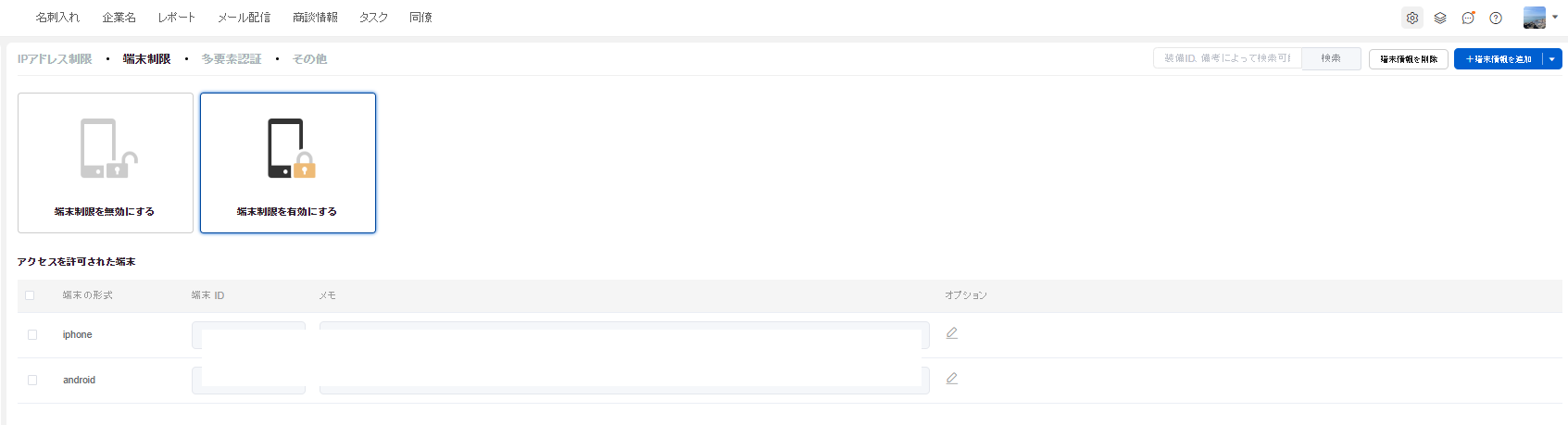Switch to the IPアドレス制限 tab
This screenshot has height=425, width=1568.
point(55,59)
